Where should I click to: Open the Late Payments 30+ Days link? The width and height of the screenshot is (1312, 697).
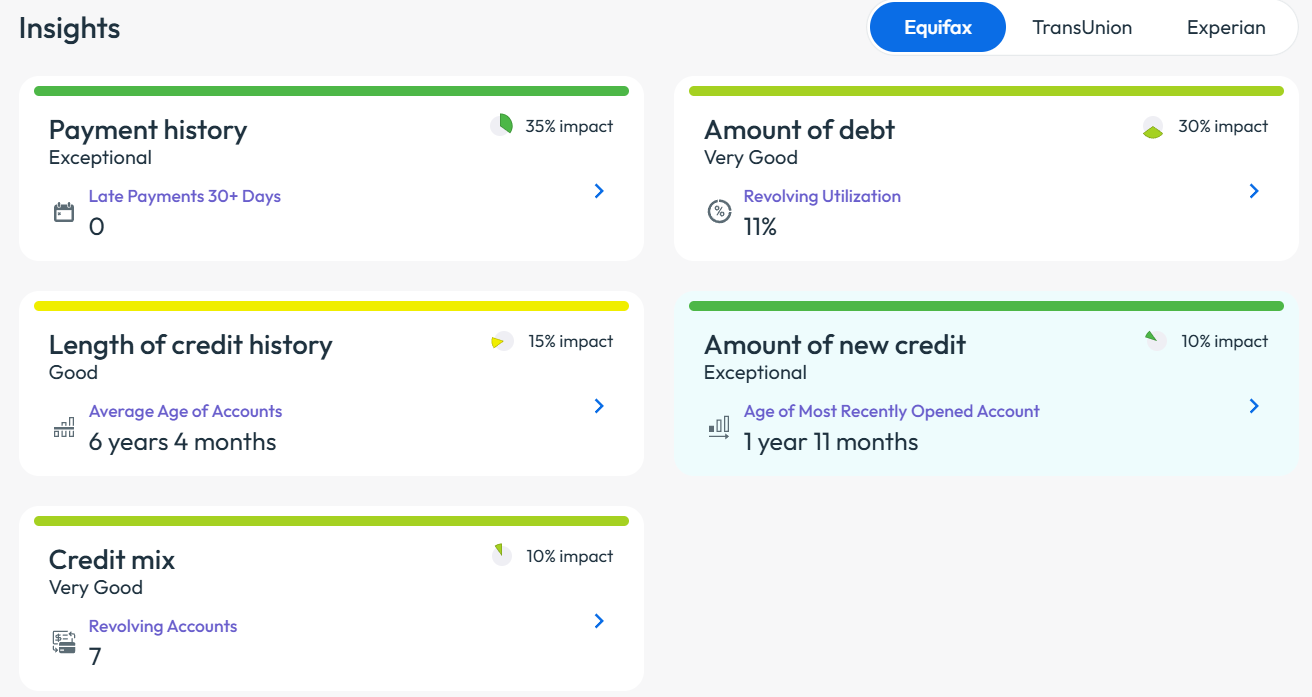(x=184, y=196)
